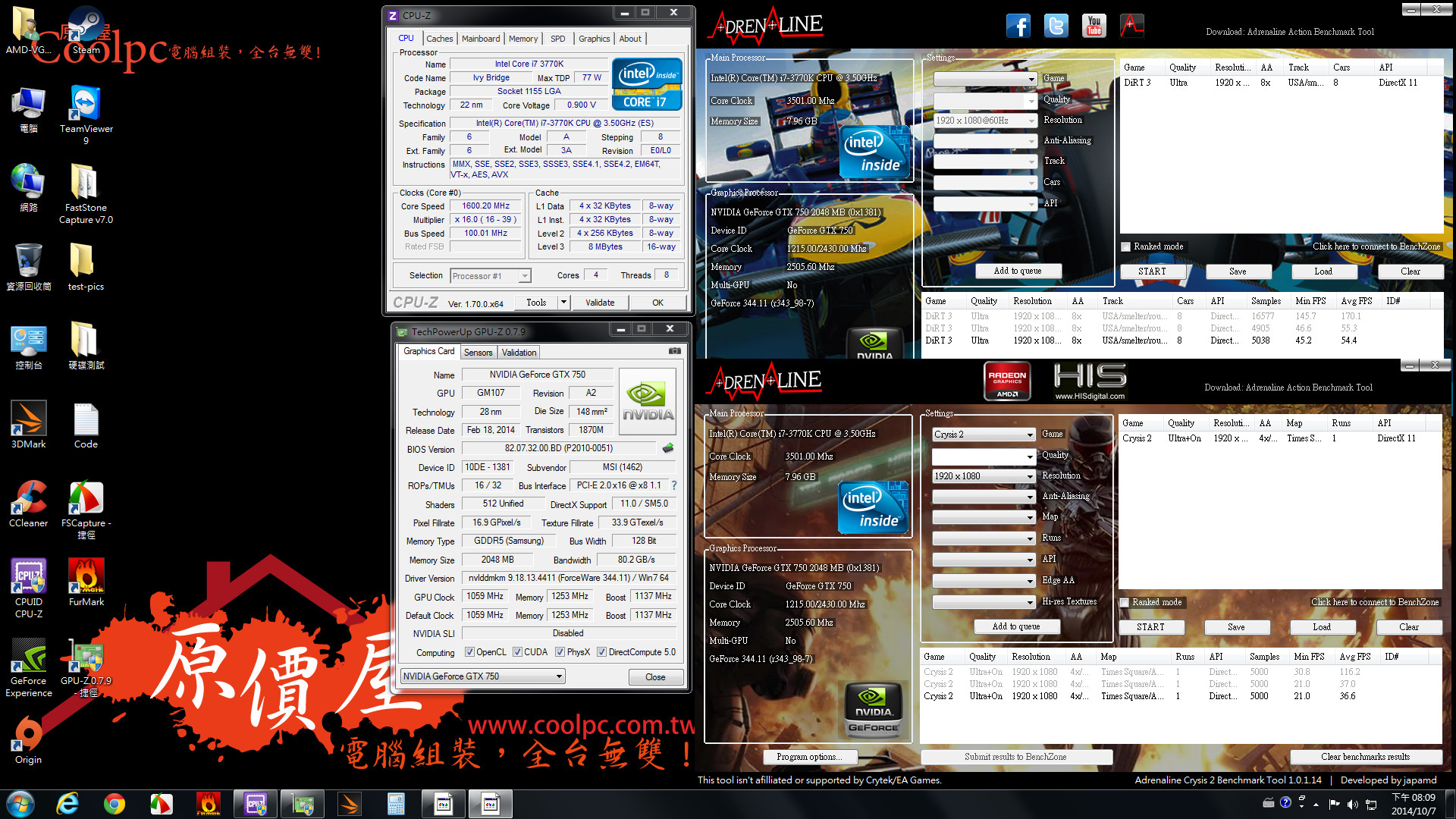Image resolution: width=1456 pixels, height=819 pixels.
Task: Click volume icon in system tray
Action: click(1352, 804)
